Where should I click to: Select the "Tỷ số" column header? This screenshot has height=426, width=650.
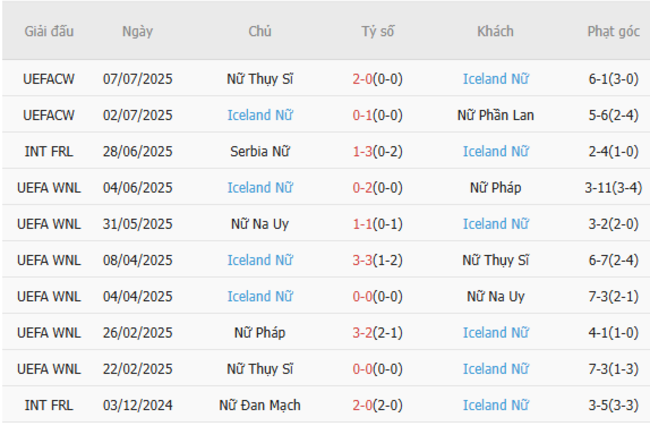(378, 32)
